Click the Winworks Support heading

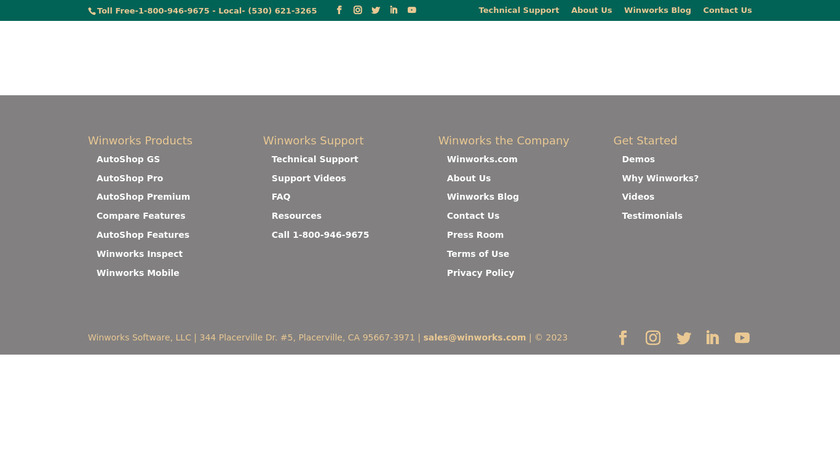click(x=313, y=140)
